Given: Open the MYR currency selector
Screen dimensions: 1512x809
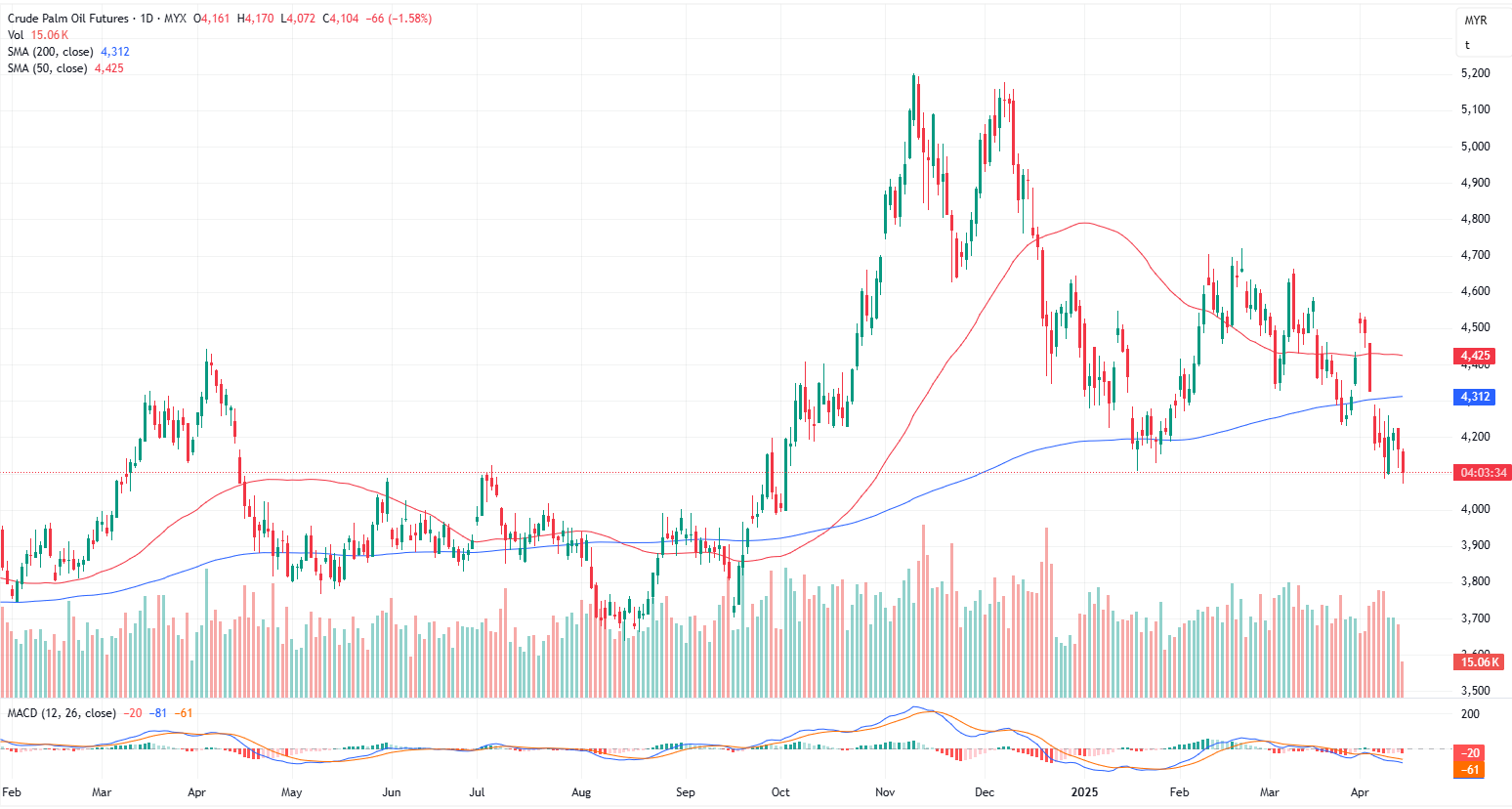Looking at the screenshot, I should [x=1475, y=21].
